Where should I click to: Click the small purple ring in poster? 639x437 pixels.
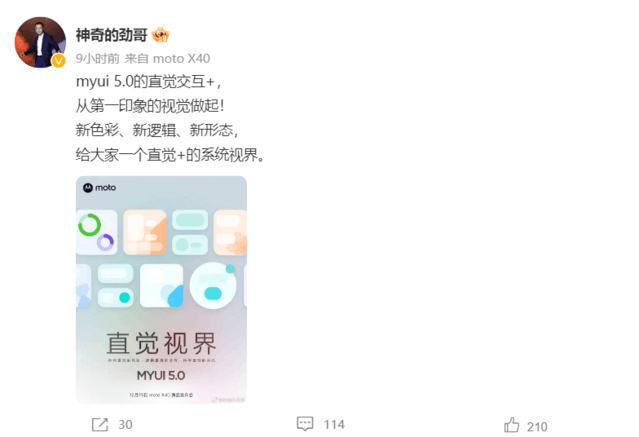click(x=105, y=242)
